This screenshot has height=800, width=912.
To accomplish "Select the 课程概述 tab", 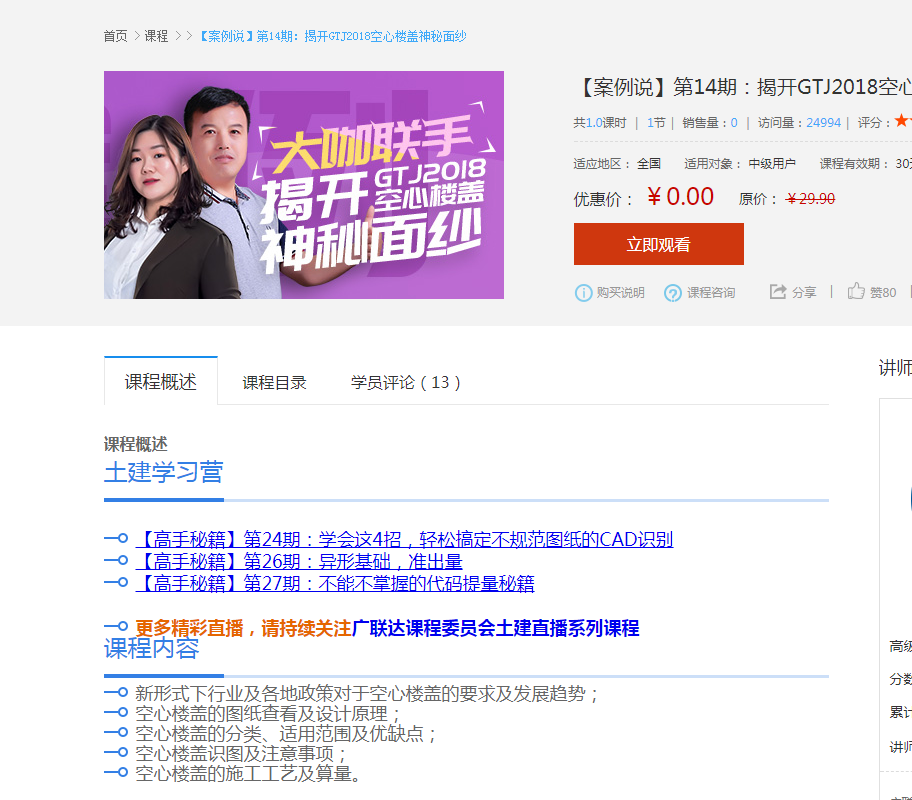I will pyautogui.click(x=161, y=381).
